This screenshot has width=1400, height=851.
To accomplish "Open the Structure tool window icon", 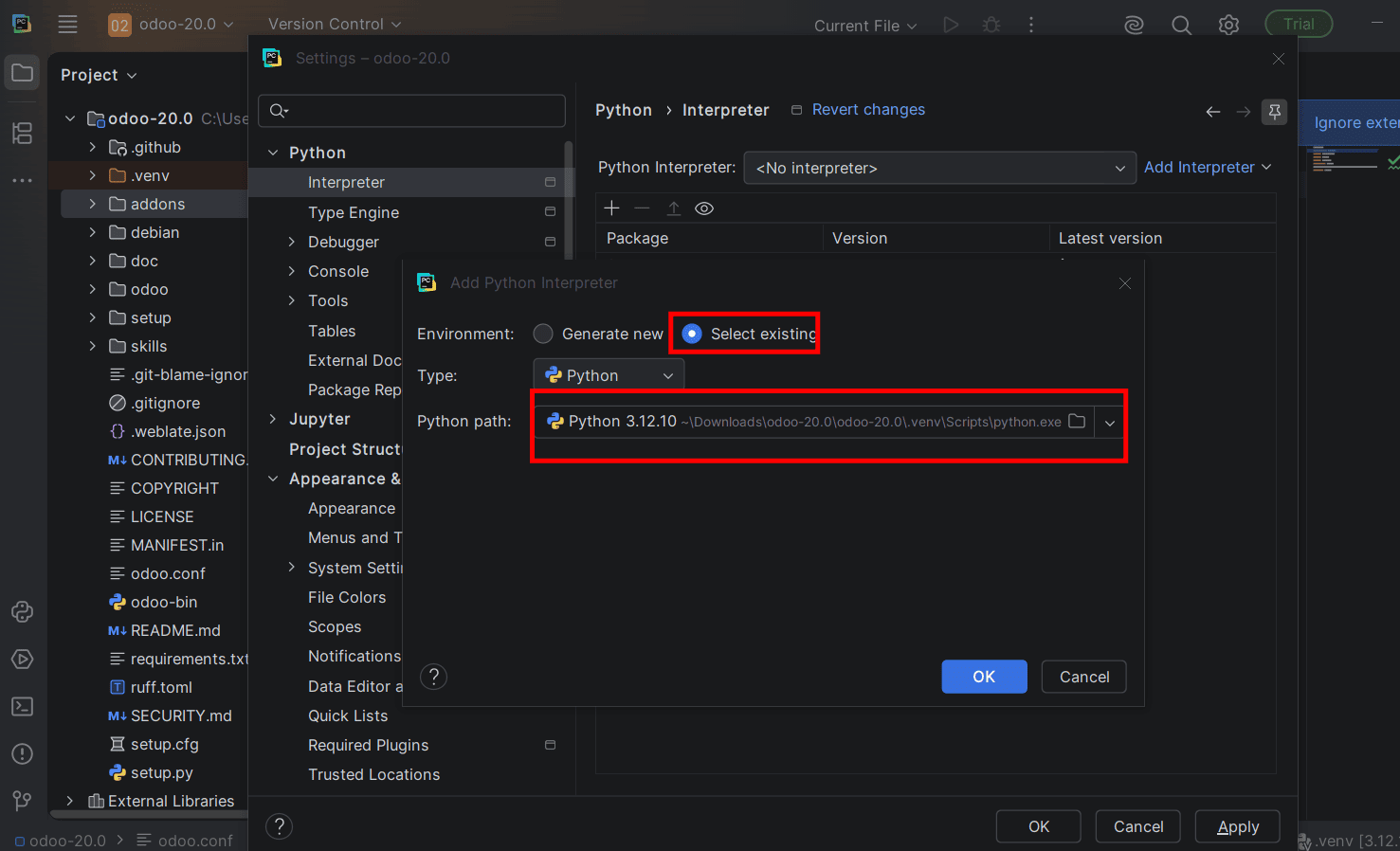I will (x=23, y=133).
